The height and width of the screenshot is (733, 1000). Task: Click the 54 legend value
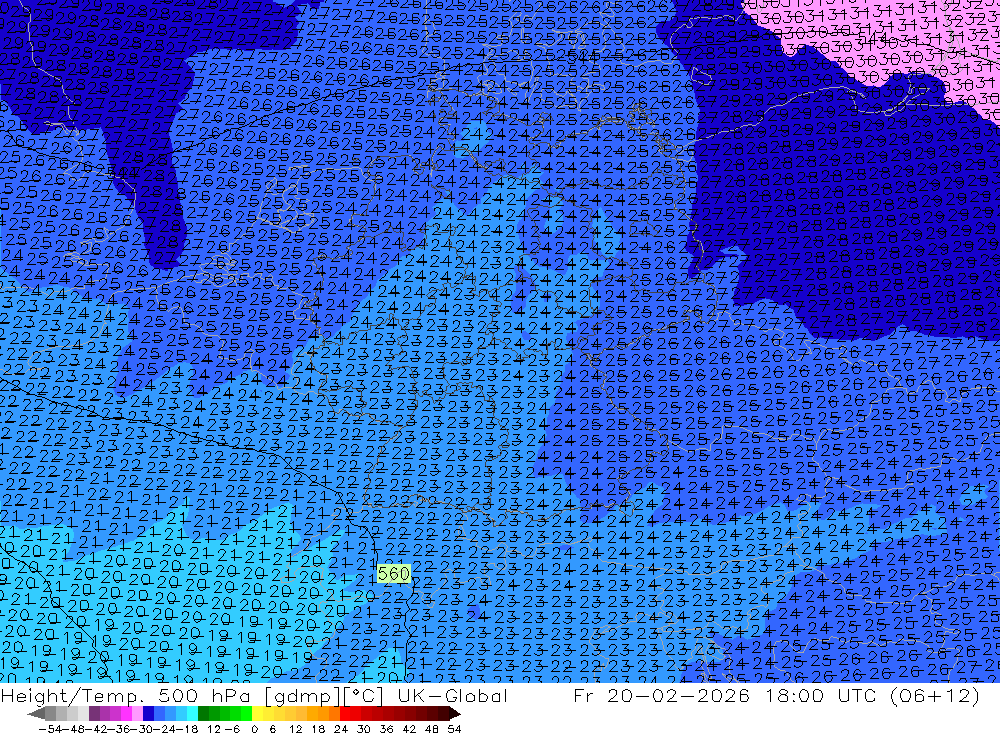point(454,729)
